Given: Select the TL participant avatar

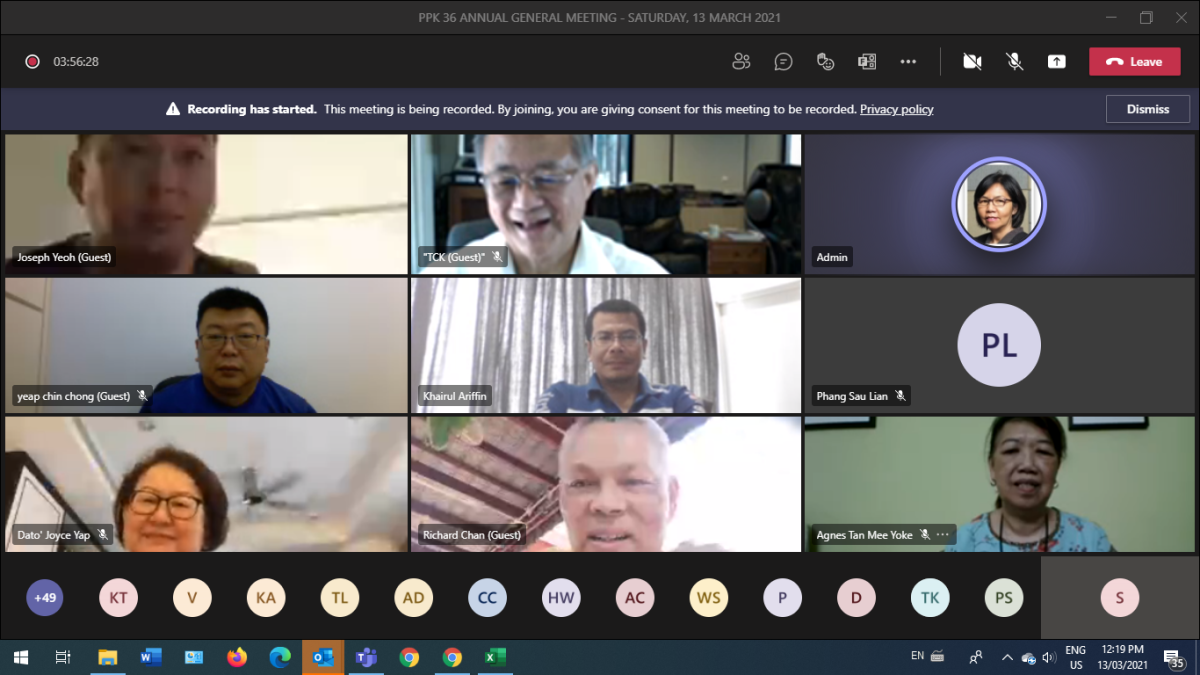Looking at the screenshot, I should click(x=340, y=598).
